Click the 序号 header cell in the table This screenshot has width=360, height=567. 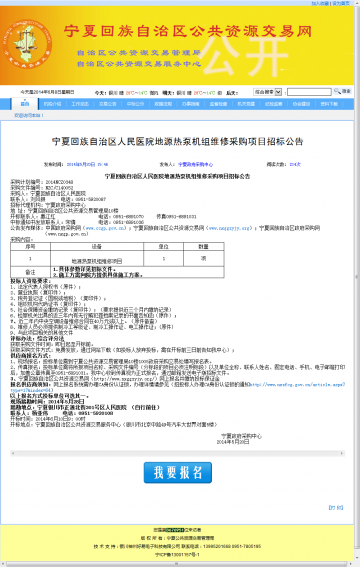point(30,246)
